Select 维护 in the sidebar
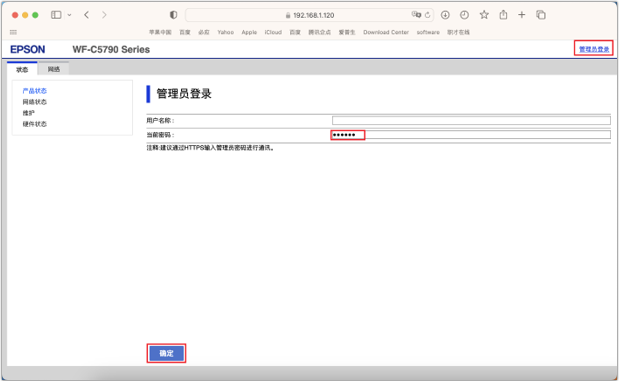This screenshot has height=381, width=619. point(28,113)
